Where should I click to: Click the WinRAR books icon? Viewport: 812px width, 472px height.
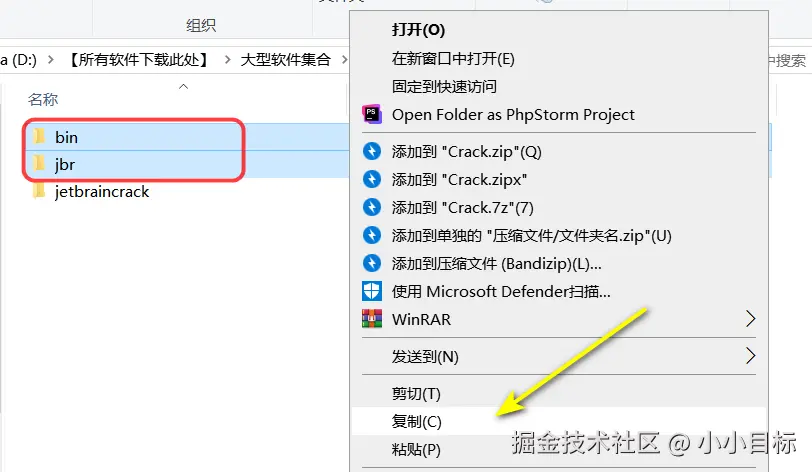click(372, 320)
